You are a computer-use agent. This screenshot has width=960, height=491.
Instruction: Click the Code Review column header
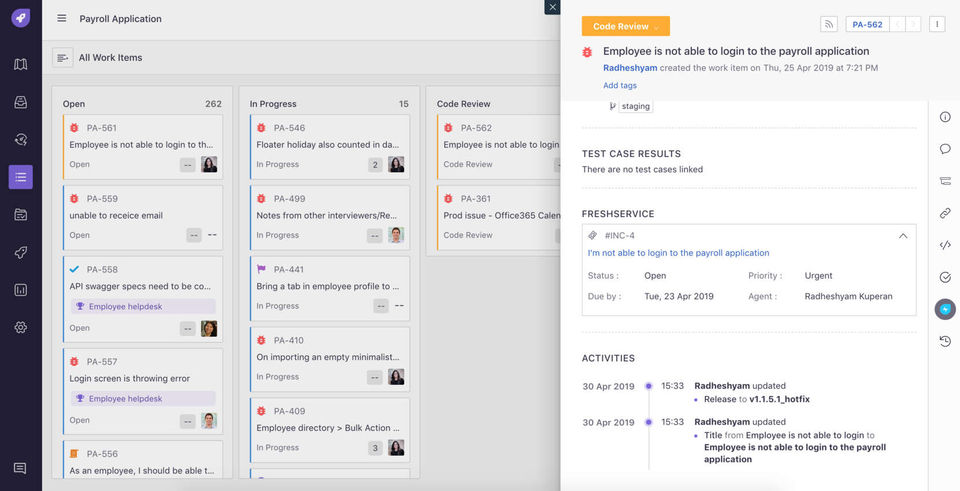(x=463, y=104)
